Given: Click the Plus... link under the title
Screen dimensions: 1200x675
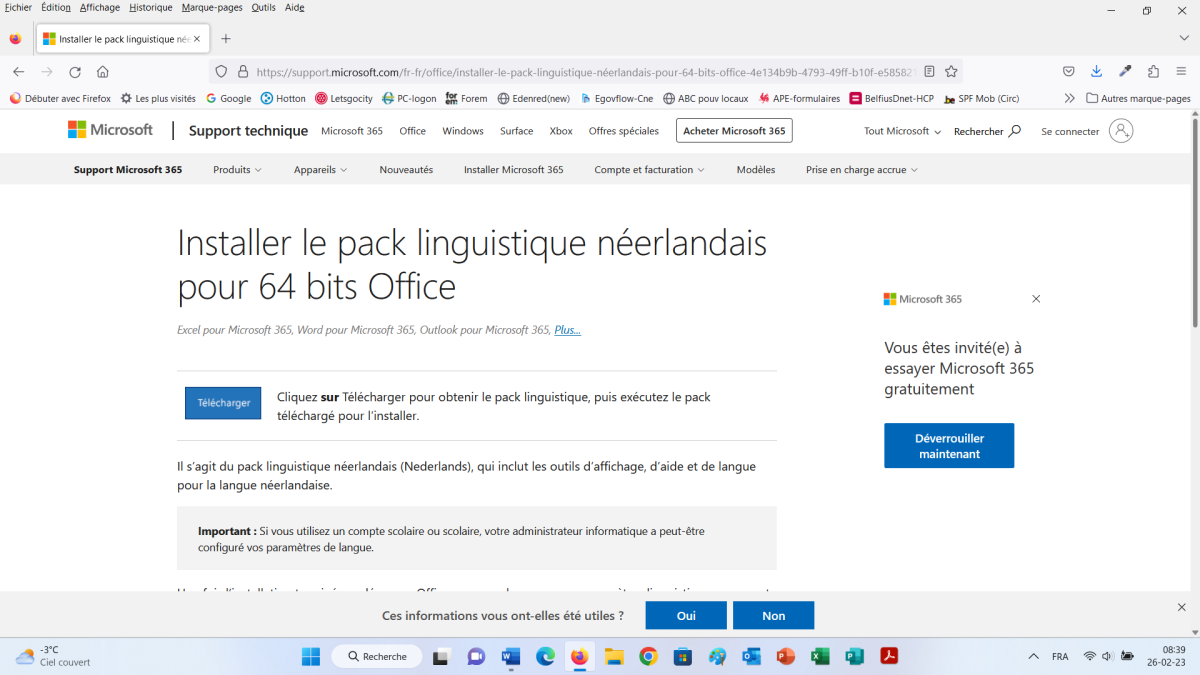Looking at the screenshot, I should [567, 330].
